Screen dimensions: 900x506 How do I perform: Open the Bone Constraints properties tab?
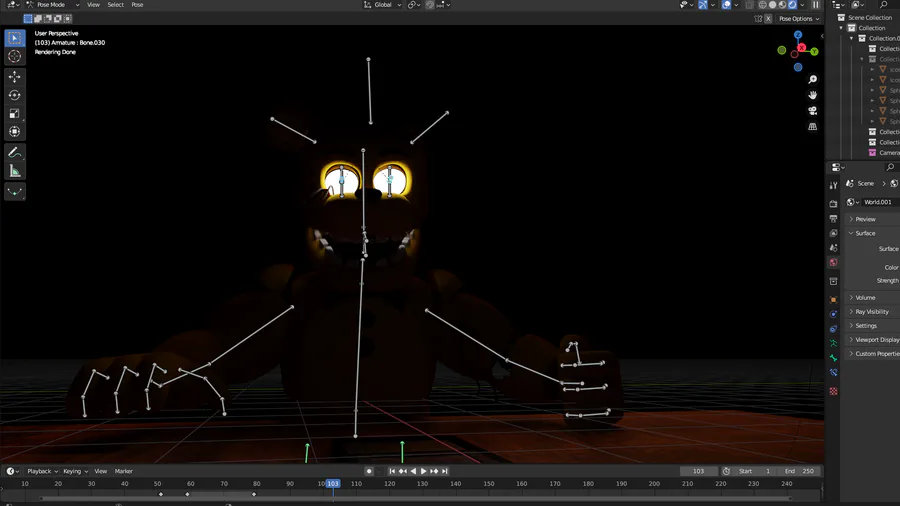pyautogui.click(x=833, y=372)
